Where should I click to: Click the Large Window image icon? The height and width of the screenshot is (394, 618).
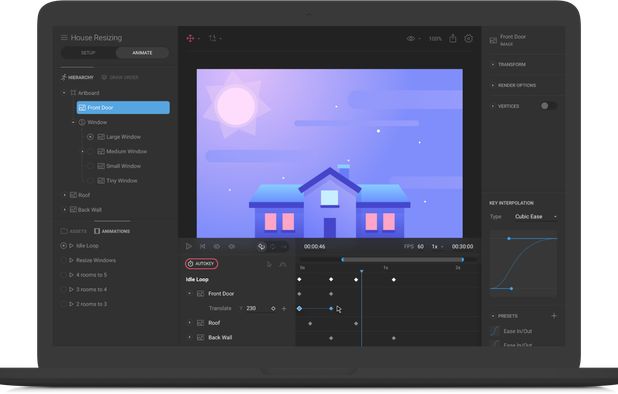(101, 137)
